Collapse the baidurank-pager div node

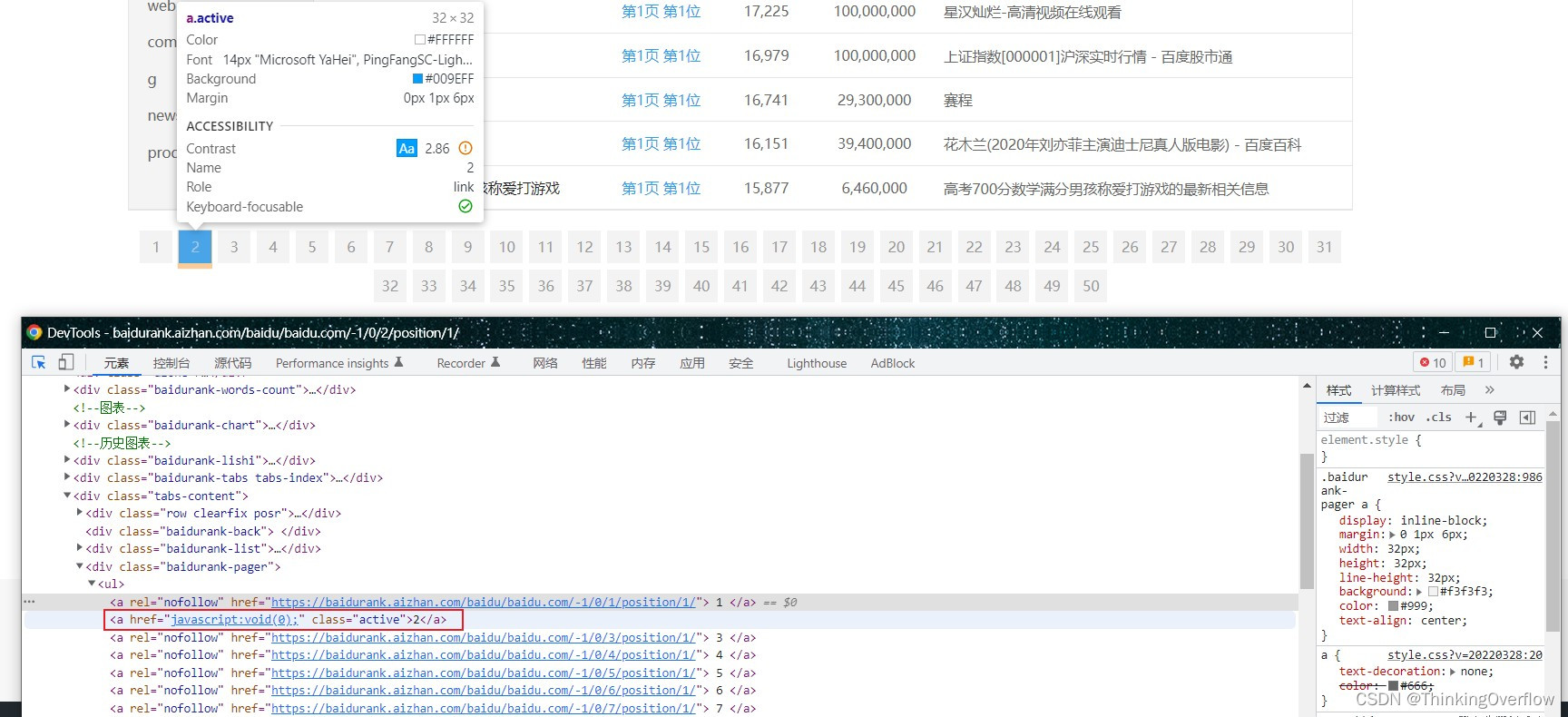coord(80,566)
